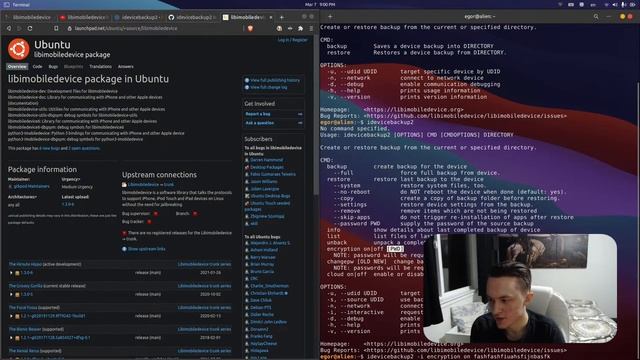Click the bookmark icon beside the address bar
Image resolution: width=640 pixels, height=360 pixels.
[x=56, y=28]
